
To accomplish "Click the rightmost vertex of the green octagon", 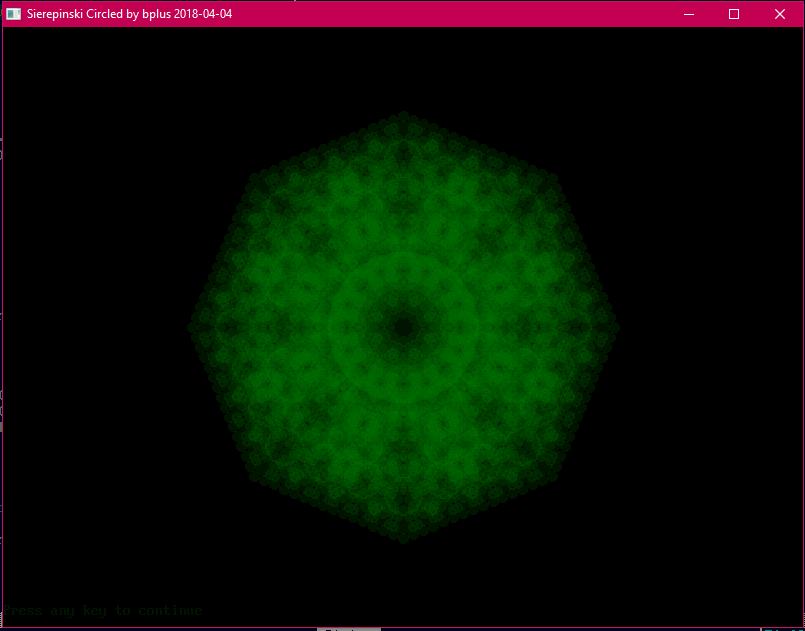I will [616, 326].
